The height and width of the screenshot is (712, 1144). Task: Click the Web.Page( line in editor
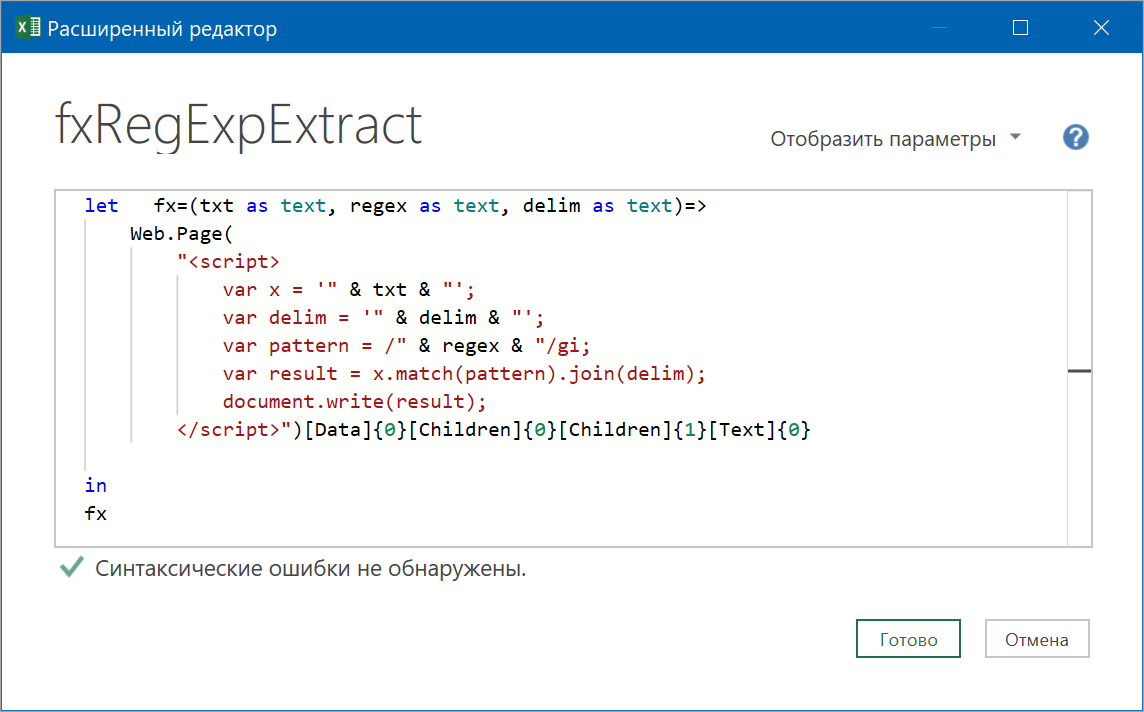click(x=181, y=234)
